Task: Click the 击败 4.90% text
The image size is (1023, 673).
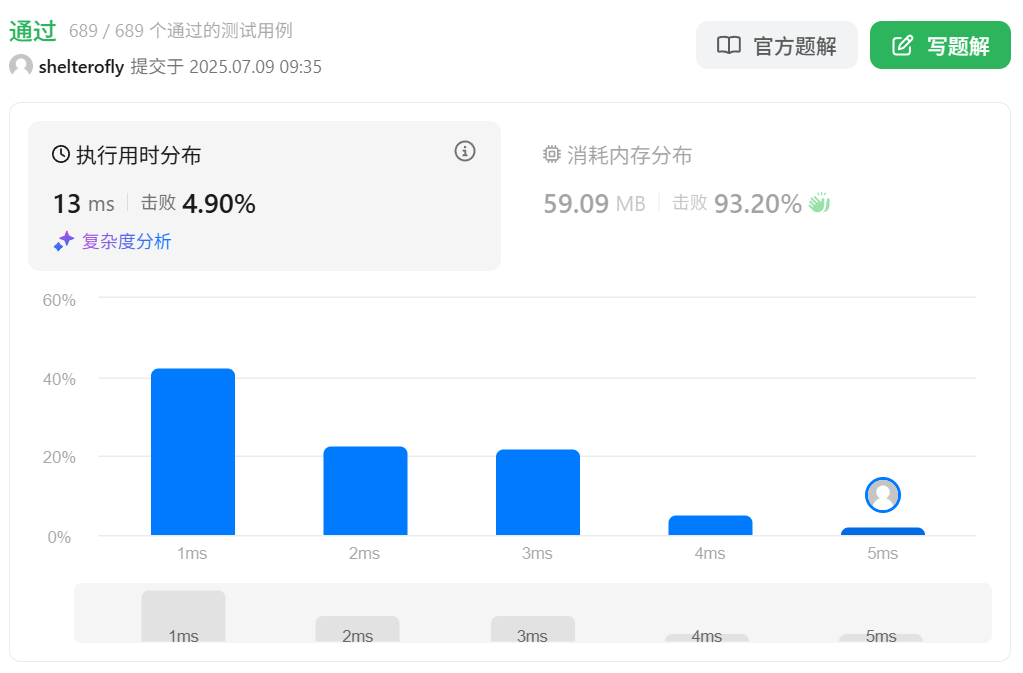Action: point(198,203)
